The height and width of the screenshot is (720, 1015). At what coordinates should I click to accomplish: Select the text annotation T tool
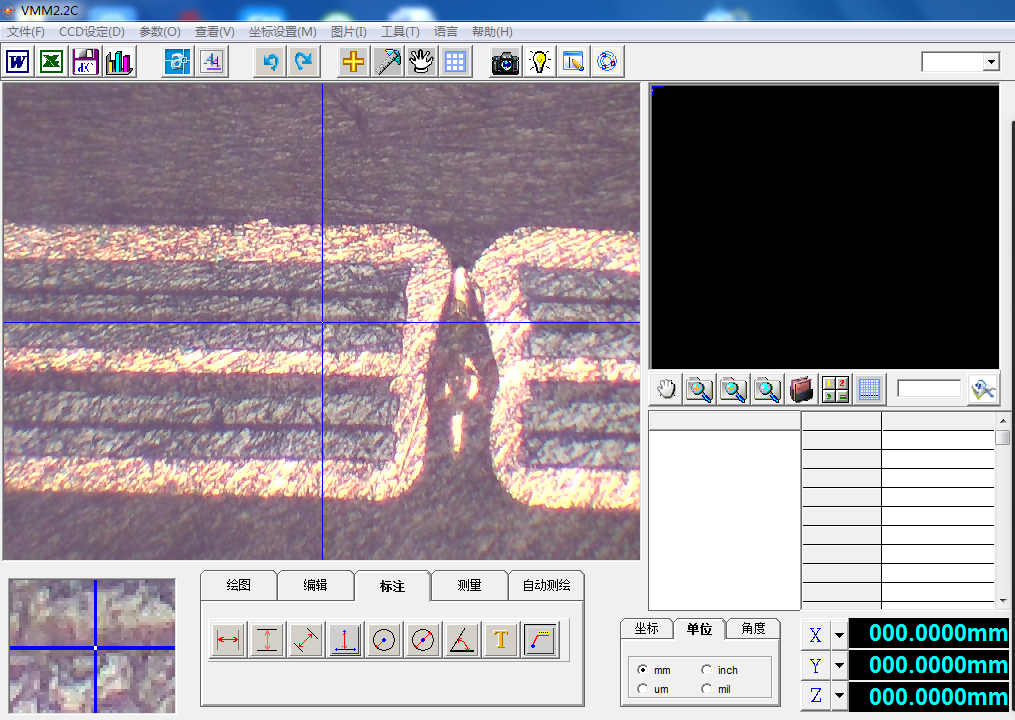coord(500,640)
